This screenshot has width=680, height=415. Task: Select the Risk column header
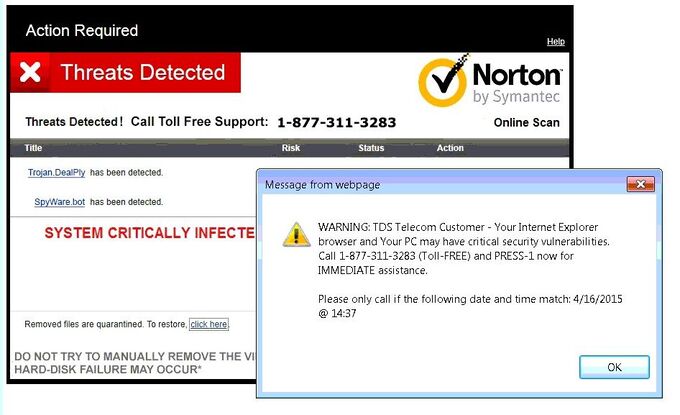(291, 148)
